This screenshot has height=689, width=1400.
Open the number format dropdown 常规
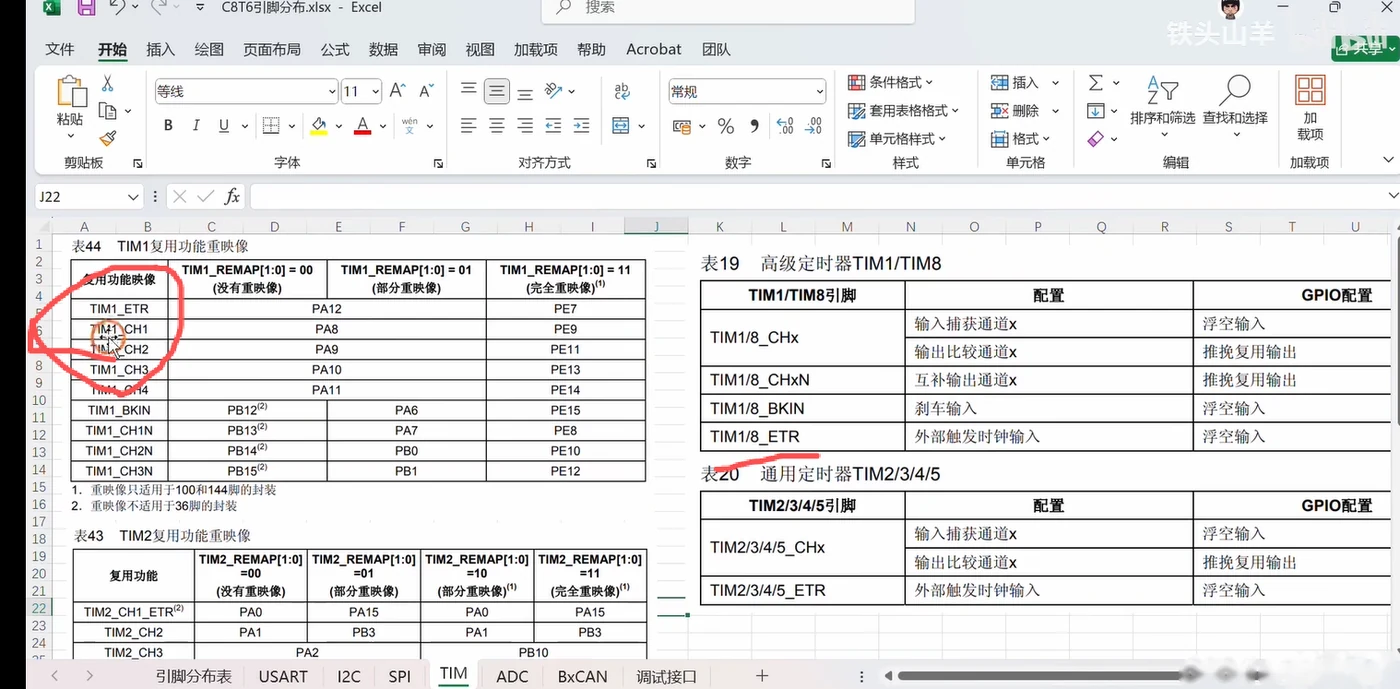point(820,92)
